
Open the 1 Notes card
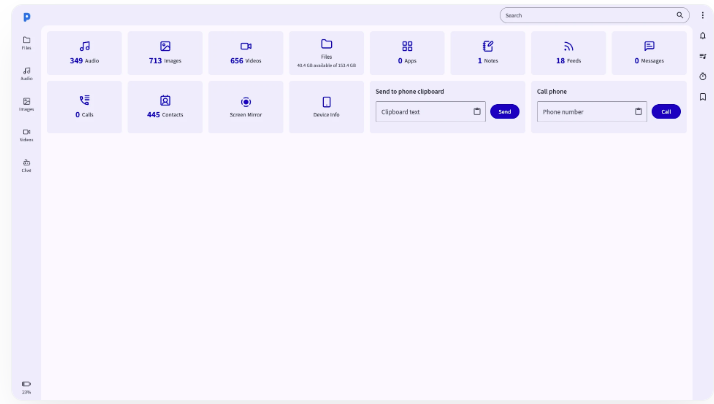tap(488, 53)
